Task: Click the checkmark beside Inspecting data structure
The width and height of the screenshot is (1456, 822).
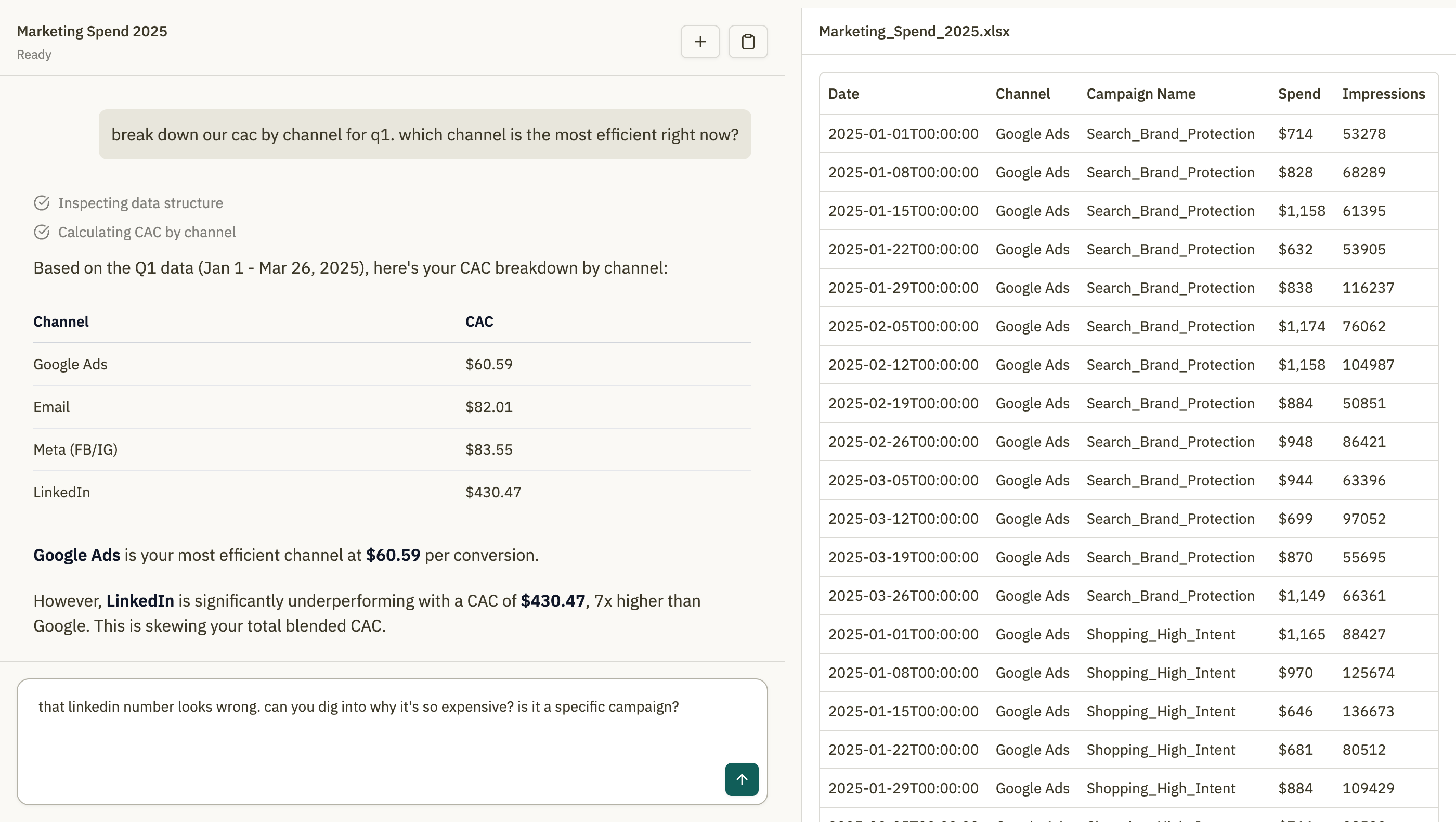Action: click(x=42, y=202)
